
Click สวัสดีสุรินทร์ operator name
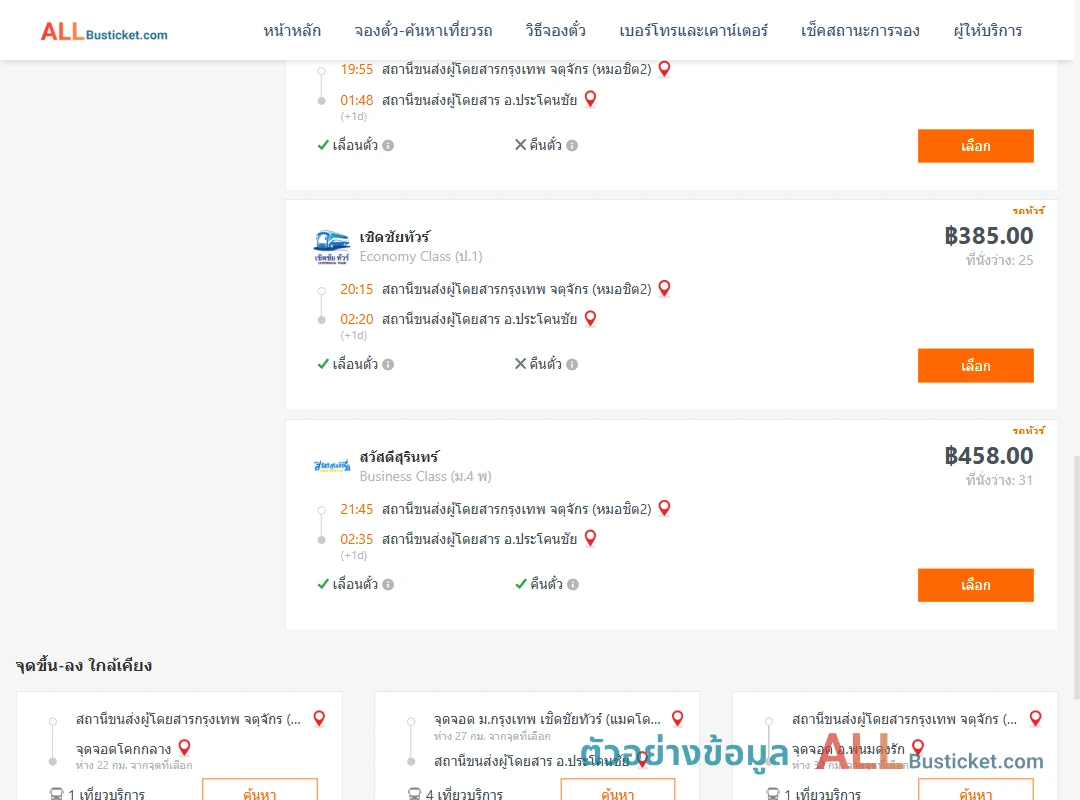click(x=399, y=457)
